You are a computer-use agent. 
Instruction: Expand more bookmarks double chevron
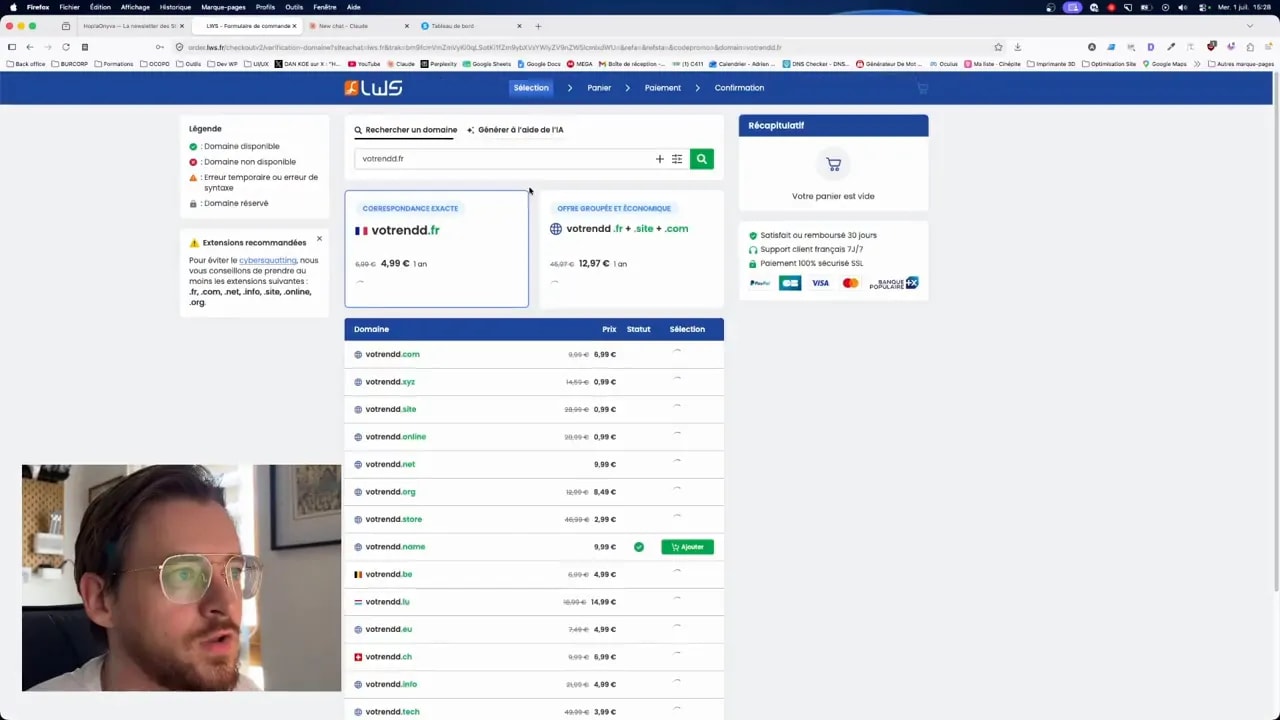(x=1197, y=64)
